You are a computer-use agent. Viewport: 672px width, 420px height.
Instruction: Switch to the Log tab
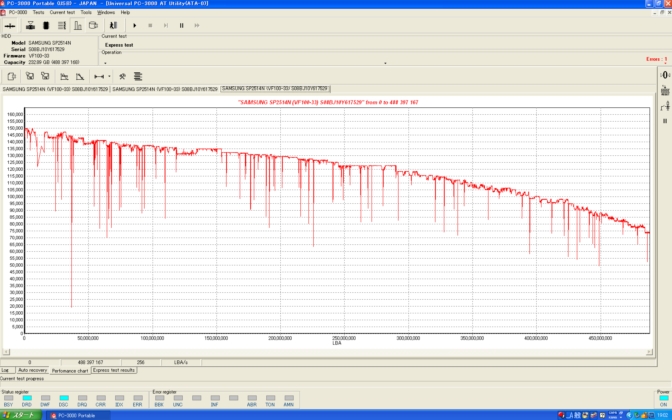5,370
